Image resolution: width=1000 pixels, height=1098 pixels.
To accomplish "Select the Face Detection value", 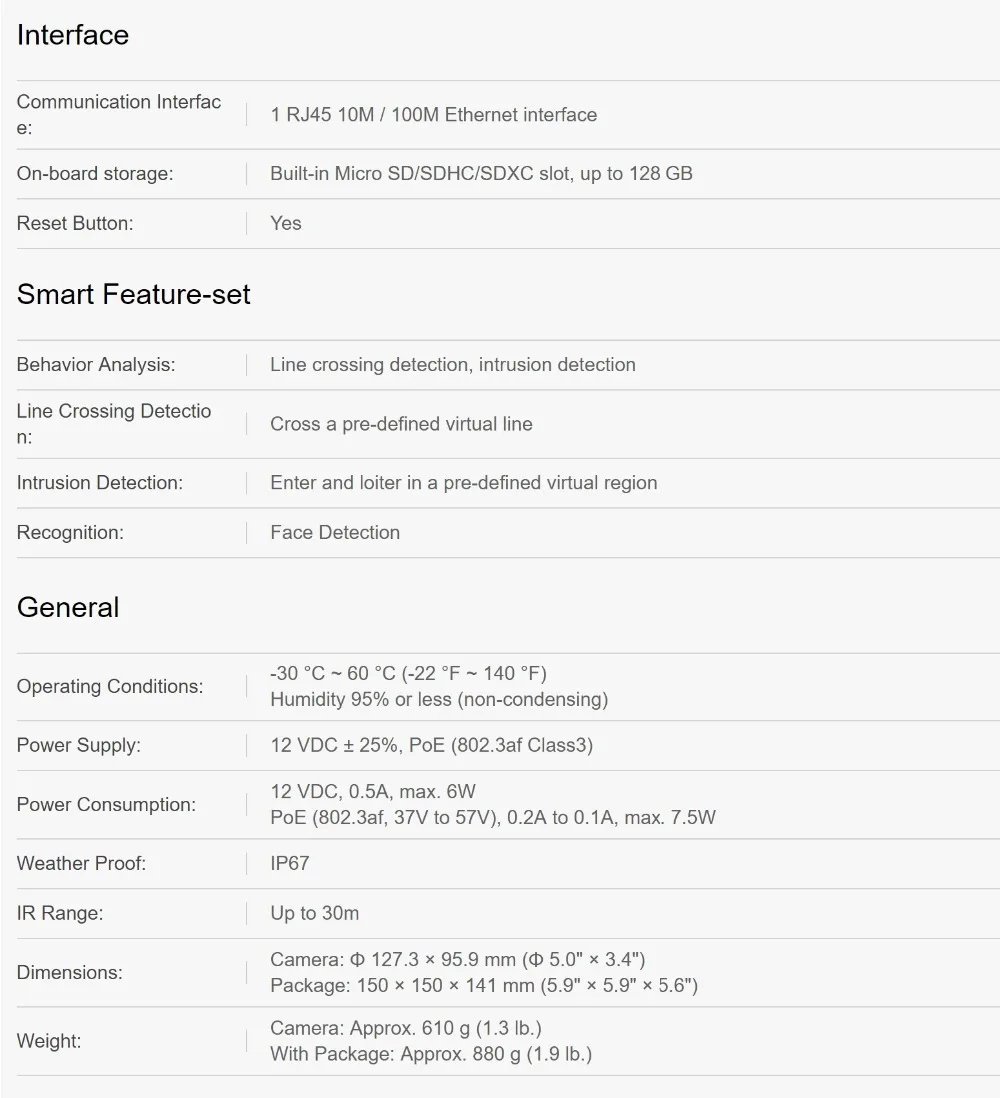I will click(x=335, y=533).
